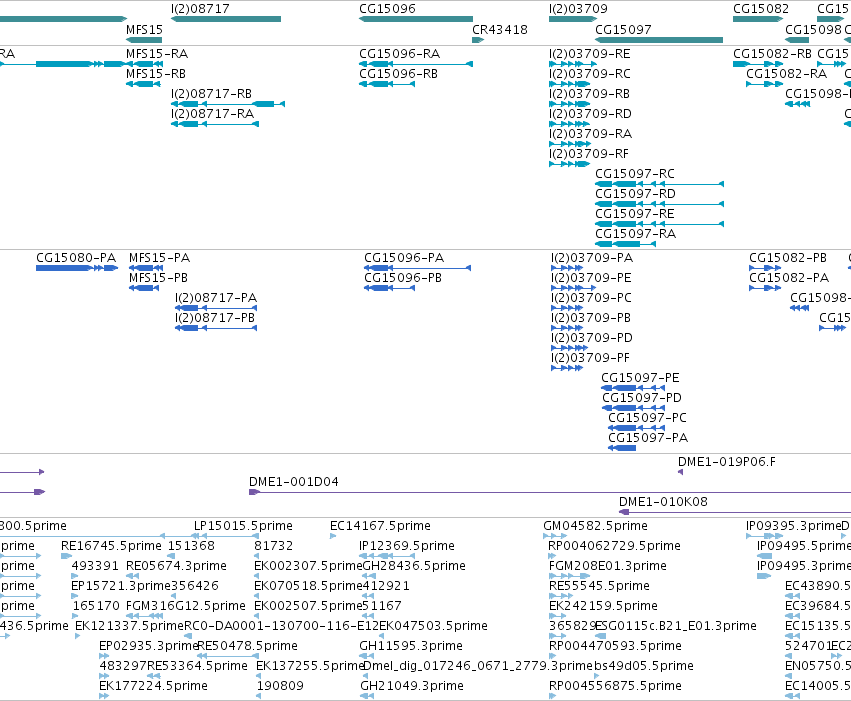Select protein MFS15-PA
The width and height of the screenshot is (851, 701).
pos(160,258)
